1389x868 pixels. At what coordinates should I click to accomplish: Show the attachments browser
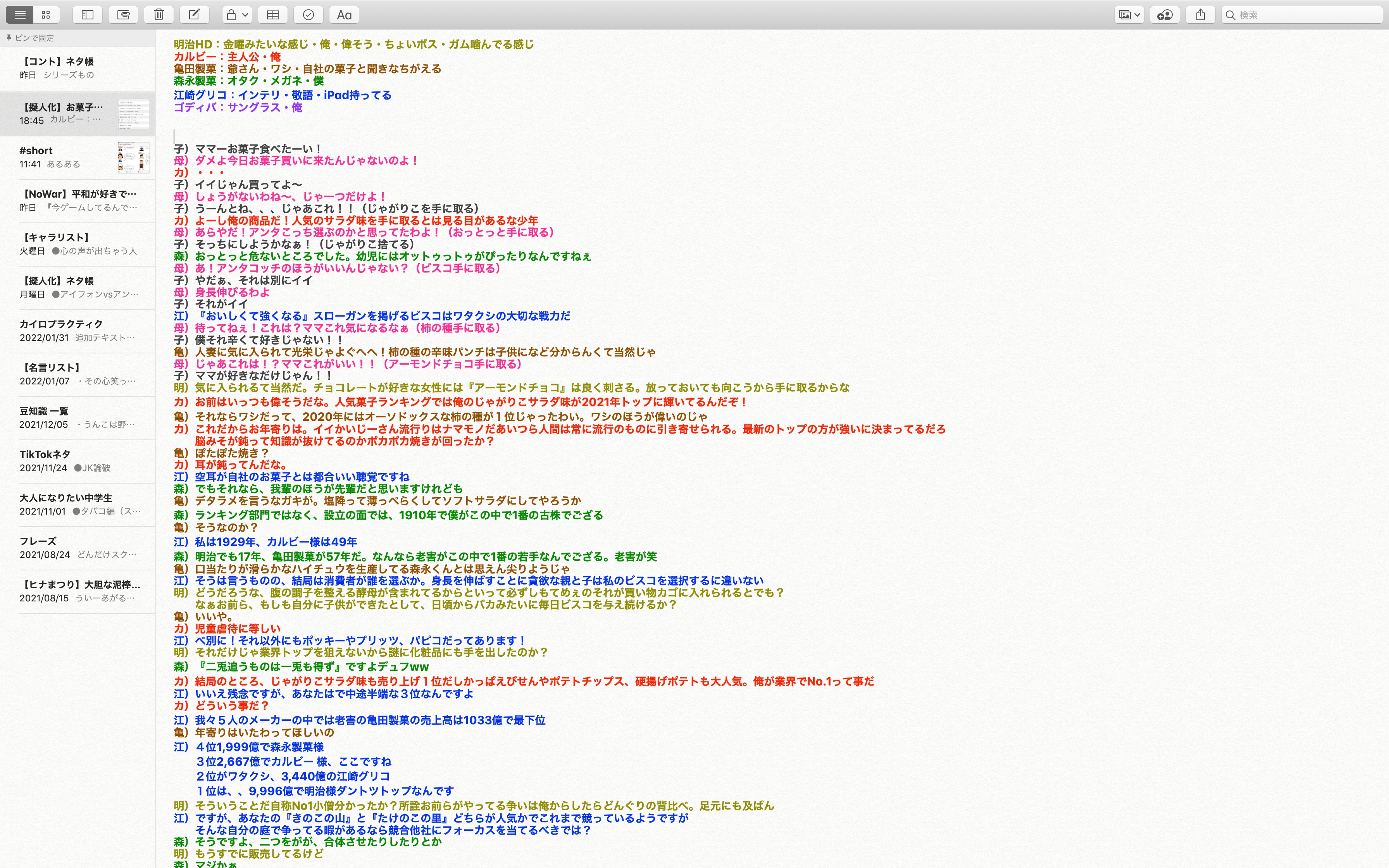coord(123,15)
